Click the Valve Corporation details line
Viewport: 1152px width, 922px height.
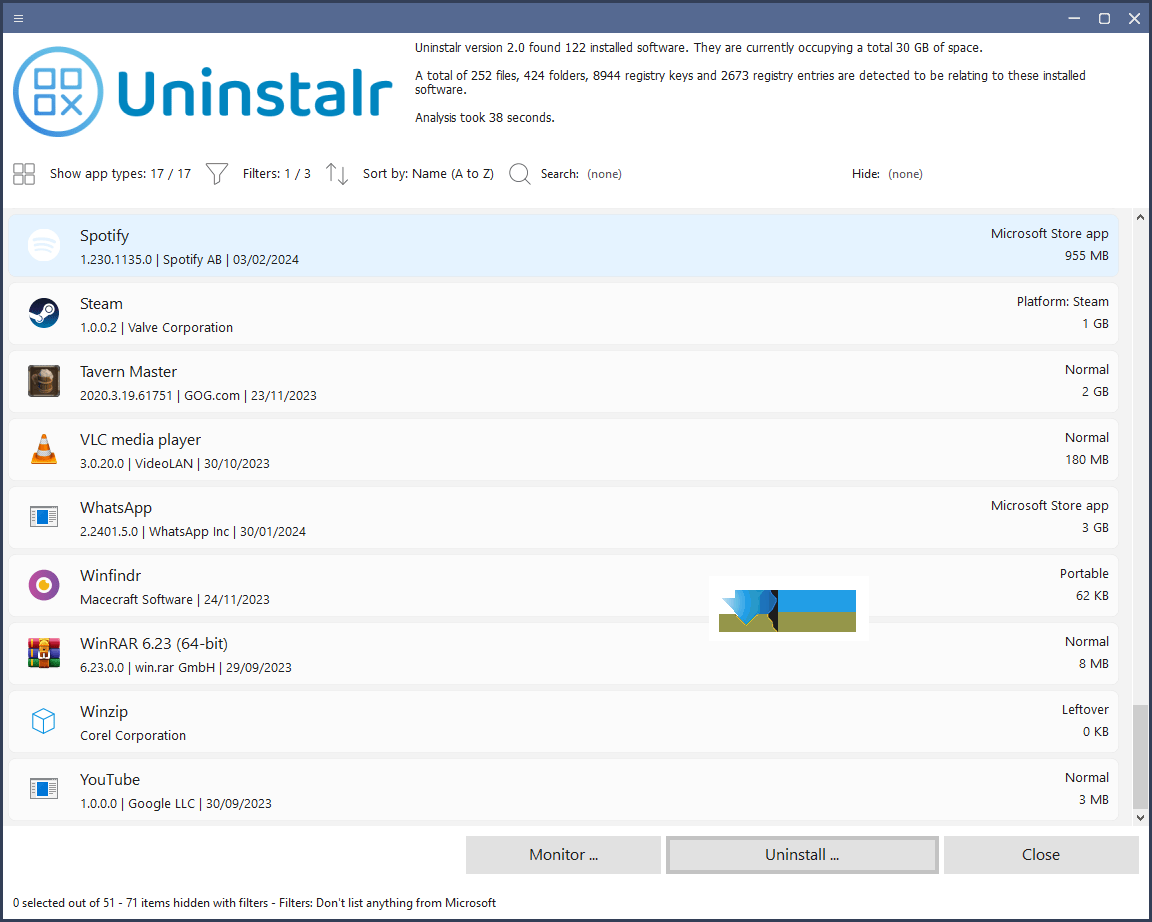156,328
